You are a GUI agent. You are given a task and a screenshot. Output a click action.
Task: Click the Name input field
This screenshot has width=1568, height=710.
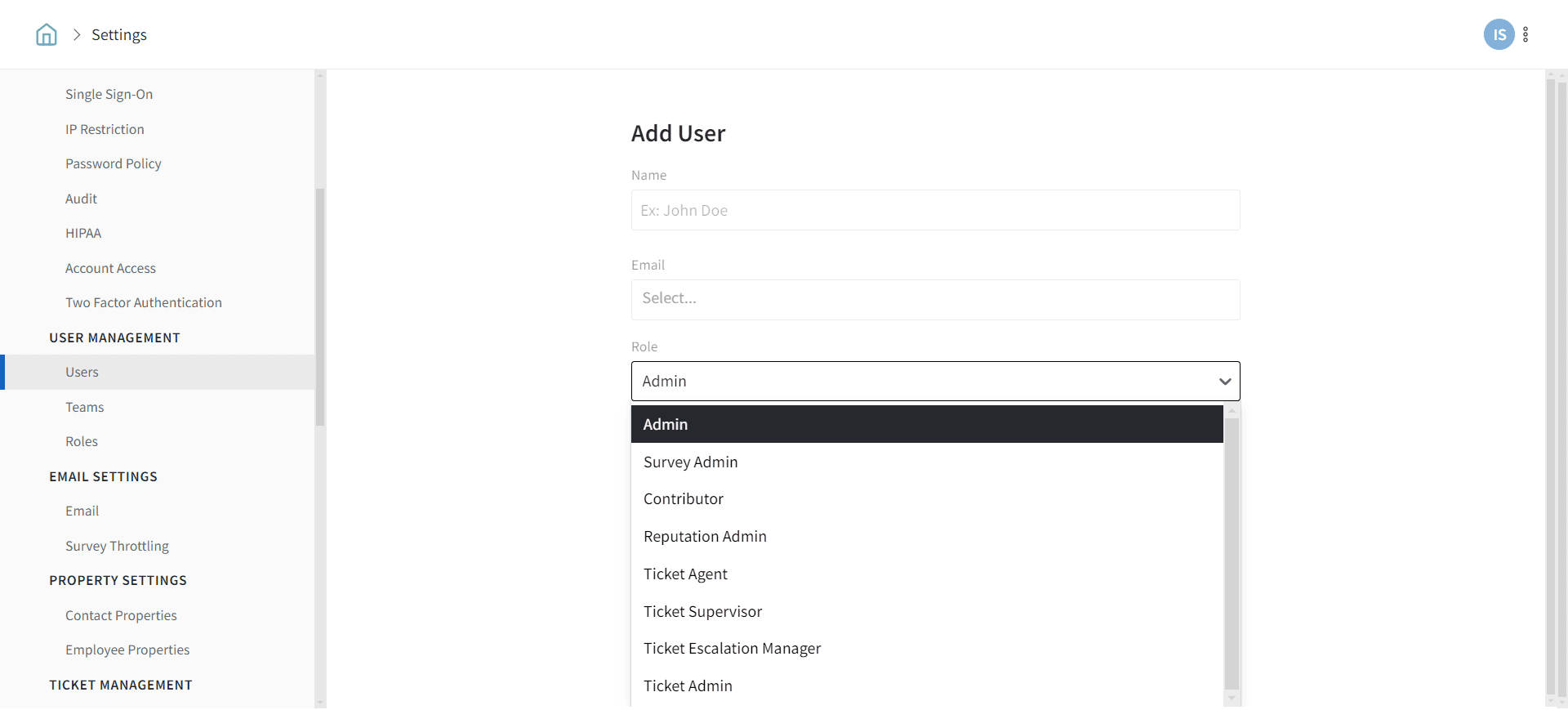coord(934,211)
